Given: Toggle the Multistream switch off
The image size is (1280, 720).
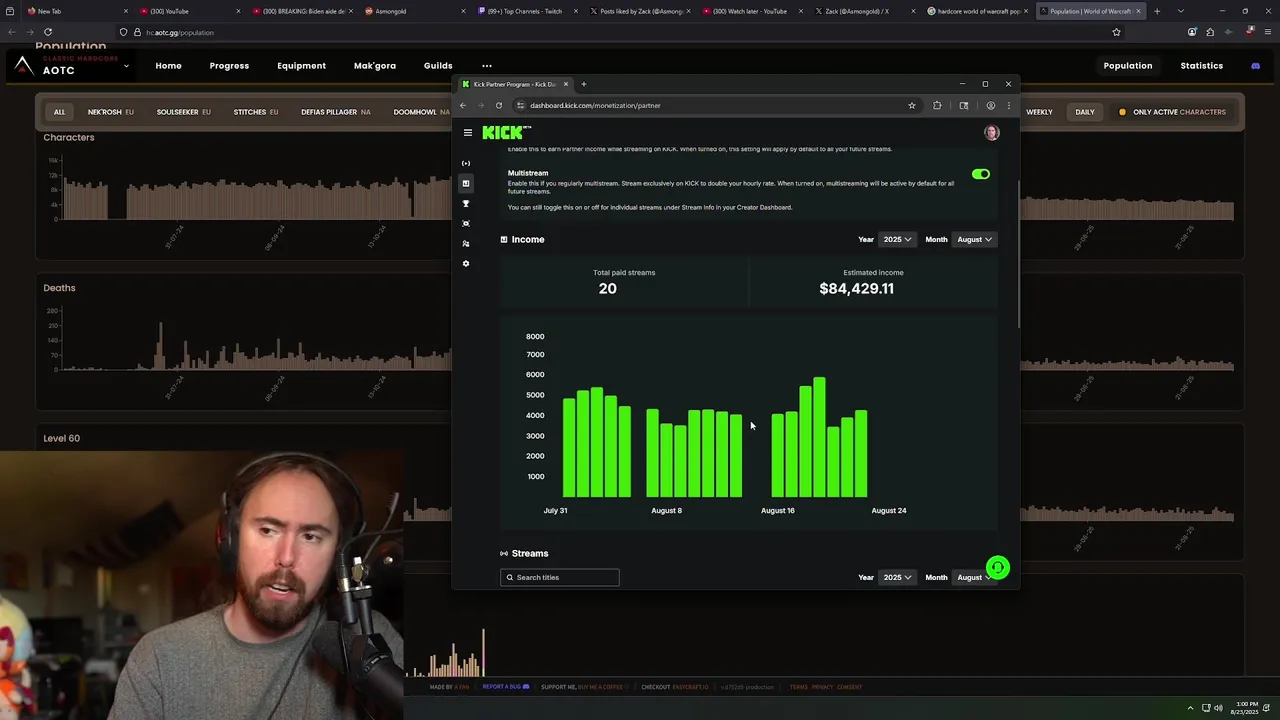Looking at the screenshot, I should coord(981,174).
